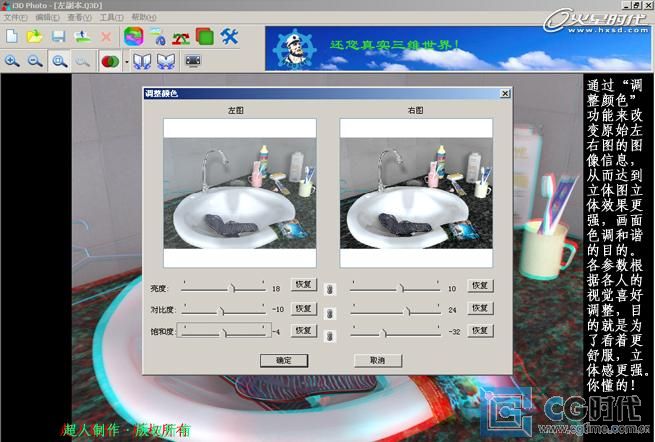The height and width of the screenshot is (442, 655).
Task: Click 恢复 for right image saturation
Action: 480,330
